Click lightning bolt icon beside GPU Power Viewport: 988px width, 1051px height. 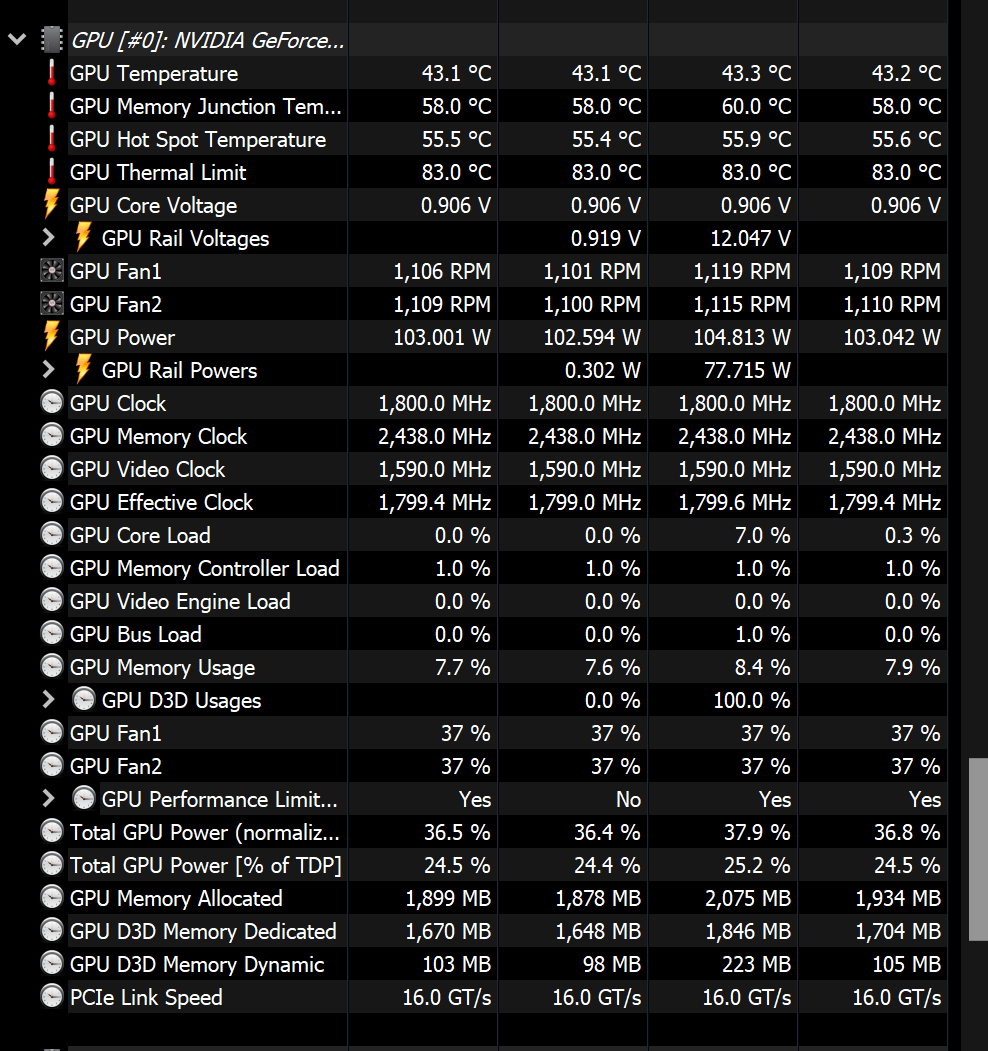tap(52, 336)
